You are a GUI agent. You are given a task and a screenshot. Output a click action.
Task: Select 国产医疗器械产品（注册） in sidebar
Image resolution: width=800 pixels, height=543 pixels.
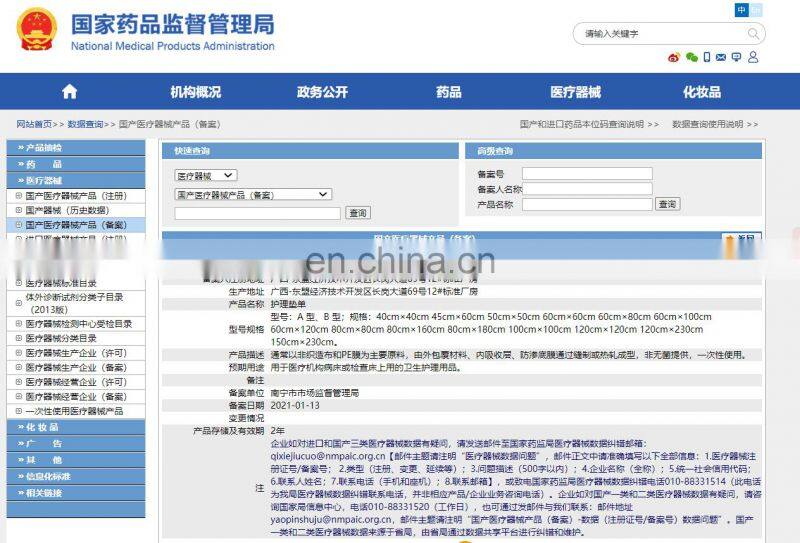pyautogui.click(x=76, y=196)
